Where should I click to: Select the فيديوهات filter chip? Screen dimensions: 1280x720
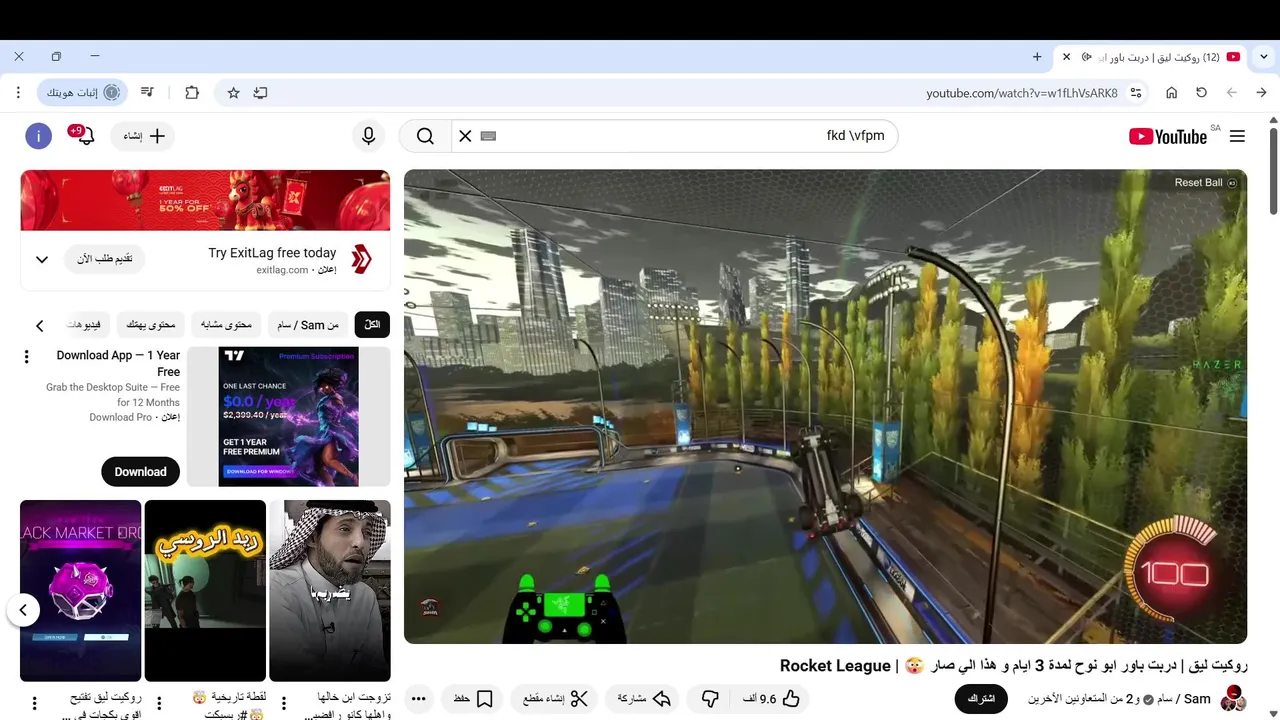point(85,325)
